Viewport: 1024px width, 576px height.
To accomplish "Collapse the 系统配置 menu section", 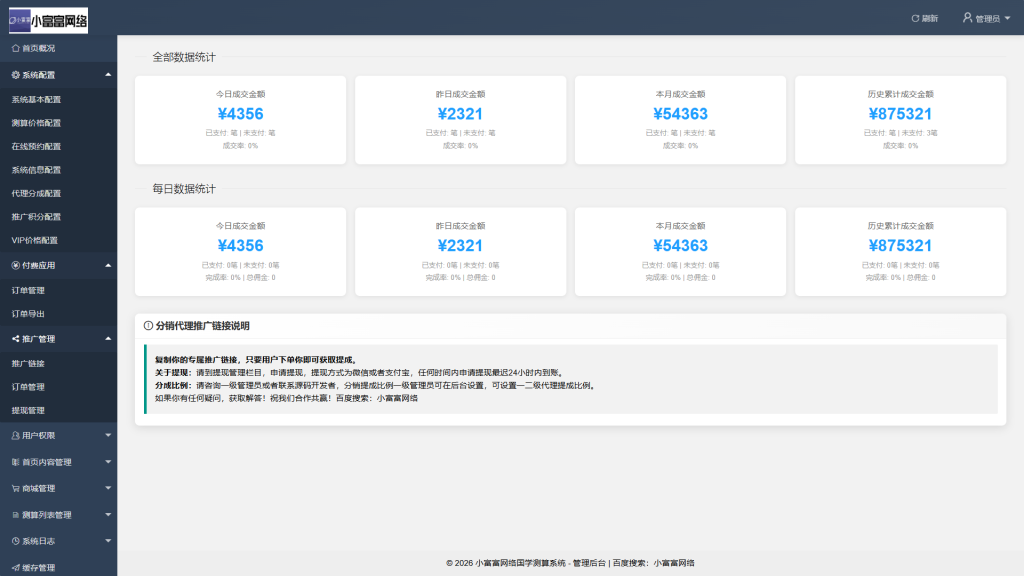I will point(58,73).
